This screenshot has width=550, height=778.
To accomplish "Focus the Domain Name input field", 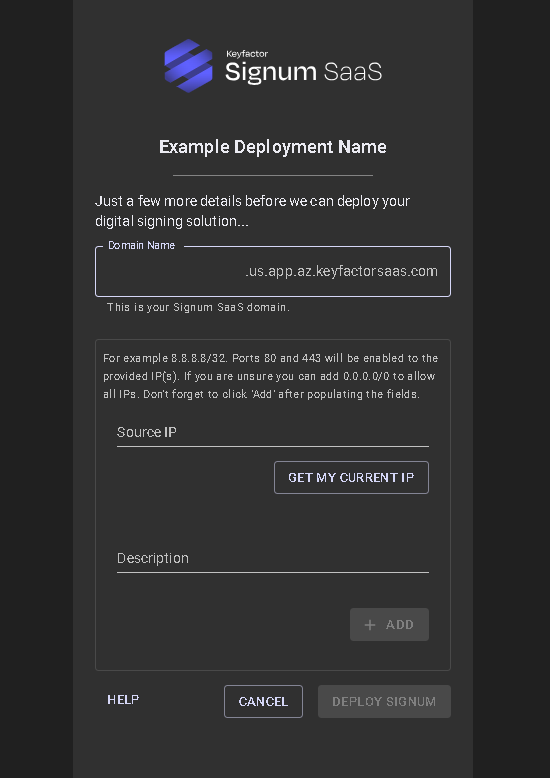I will tap(273, 271).
